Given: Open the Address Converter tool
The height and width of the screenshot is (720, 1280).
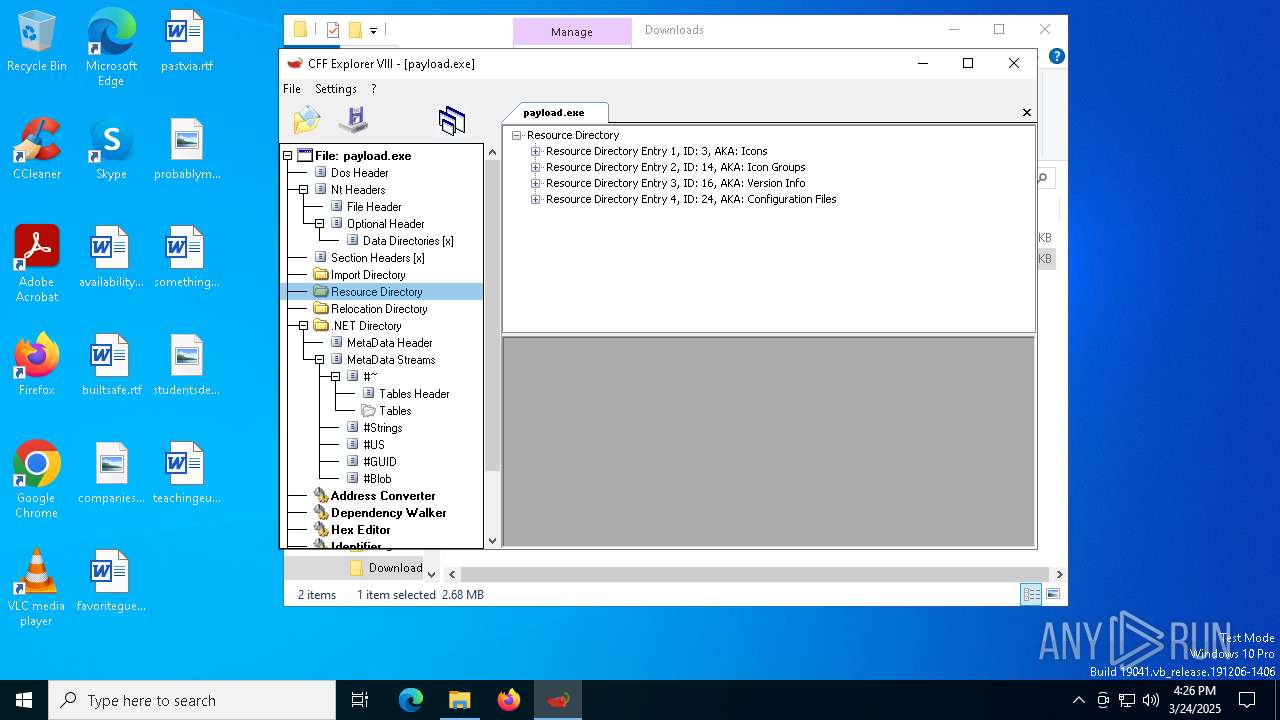Looking at the screenshot, I should [383, 496].
